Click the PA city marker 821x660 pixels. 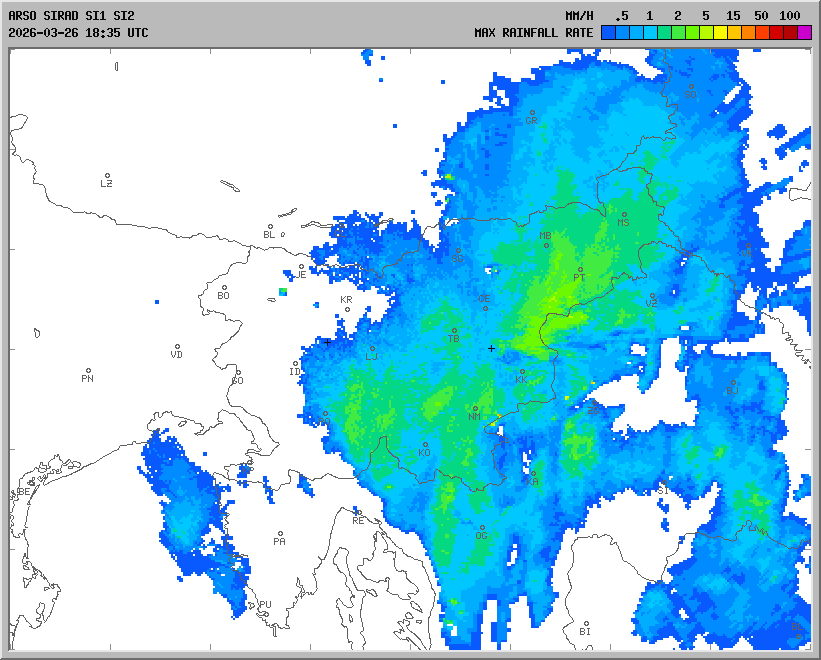(280, 534)
